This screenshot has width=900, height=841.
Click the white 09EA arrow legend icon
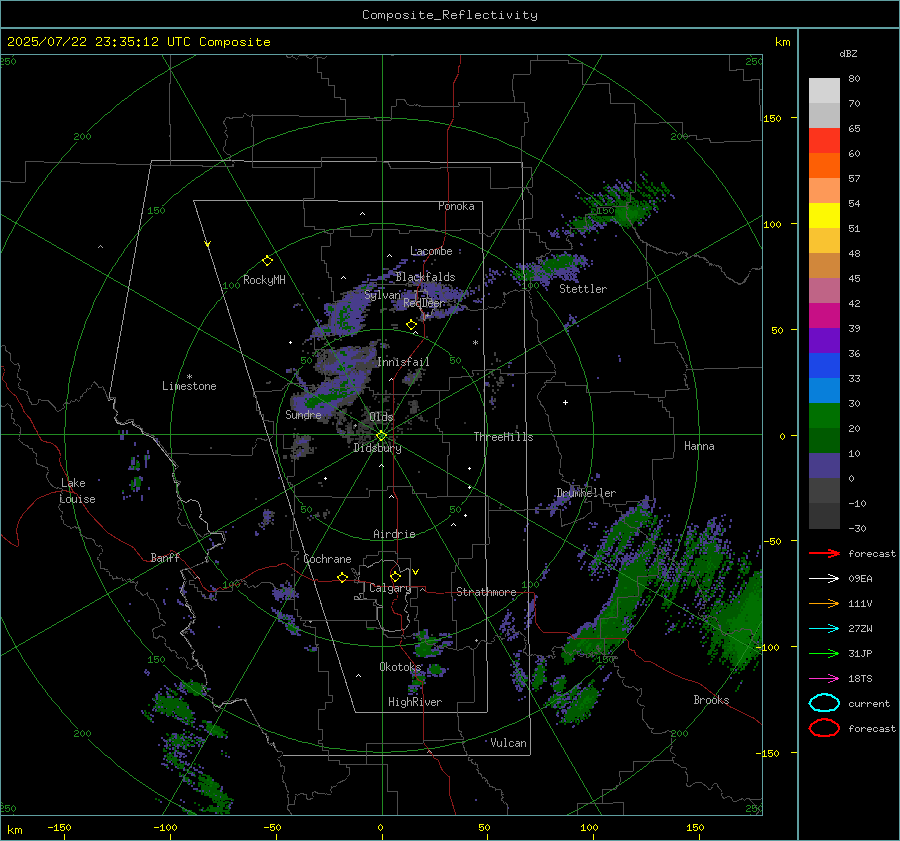[824, 579]
